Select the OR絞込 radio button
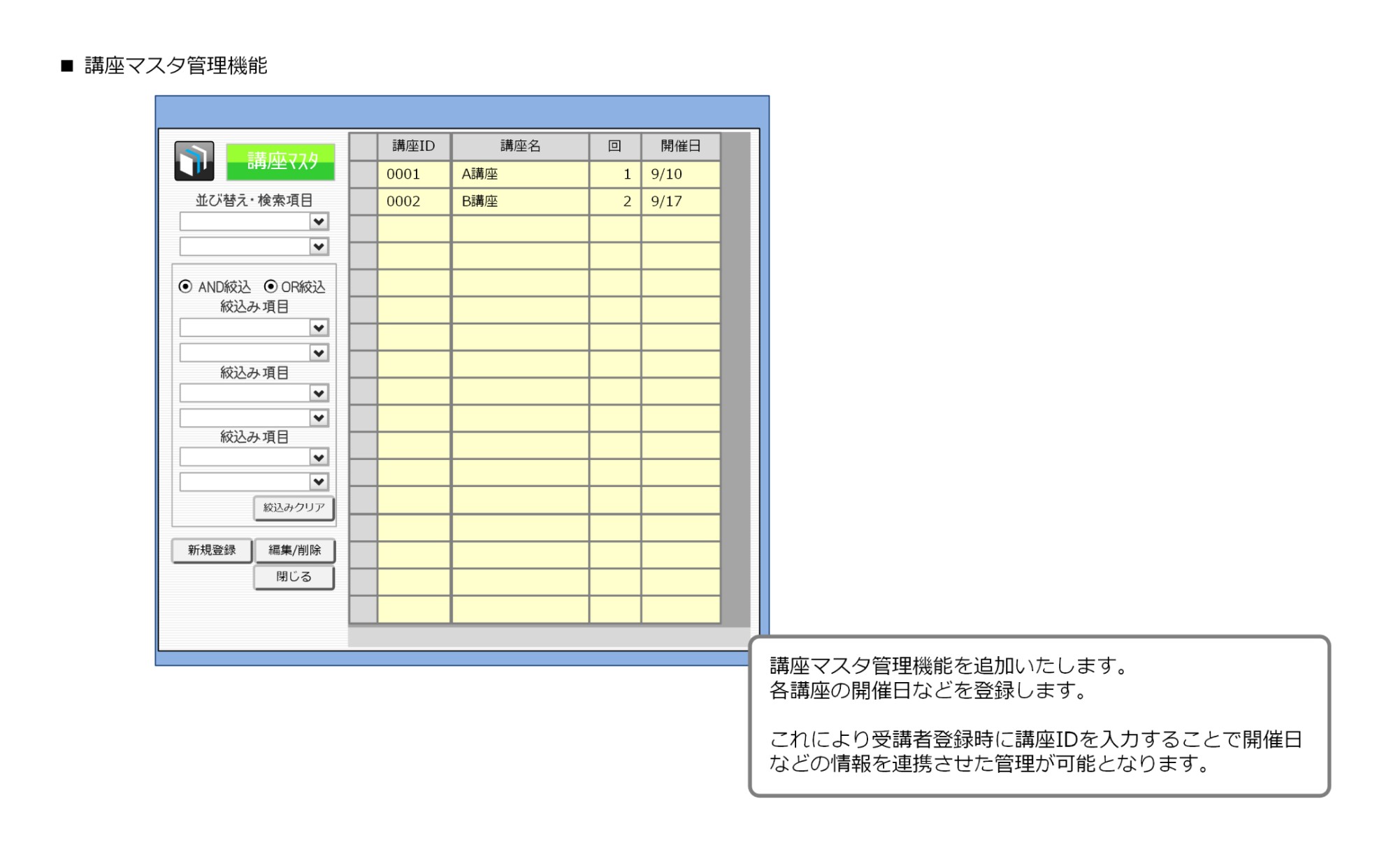 click(271, 287)
